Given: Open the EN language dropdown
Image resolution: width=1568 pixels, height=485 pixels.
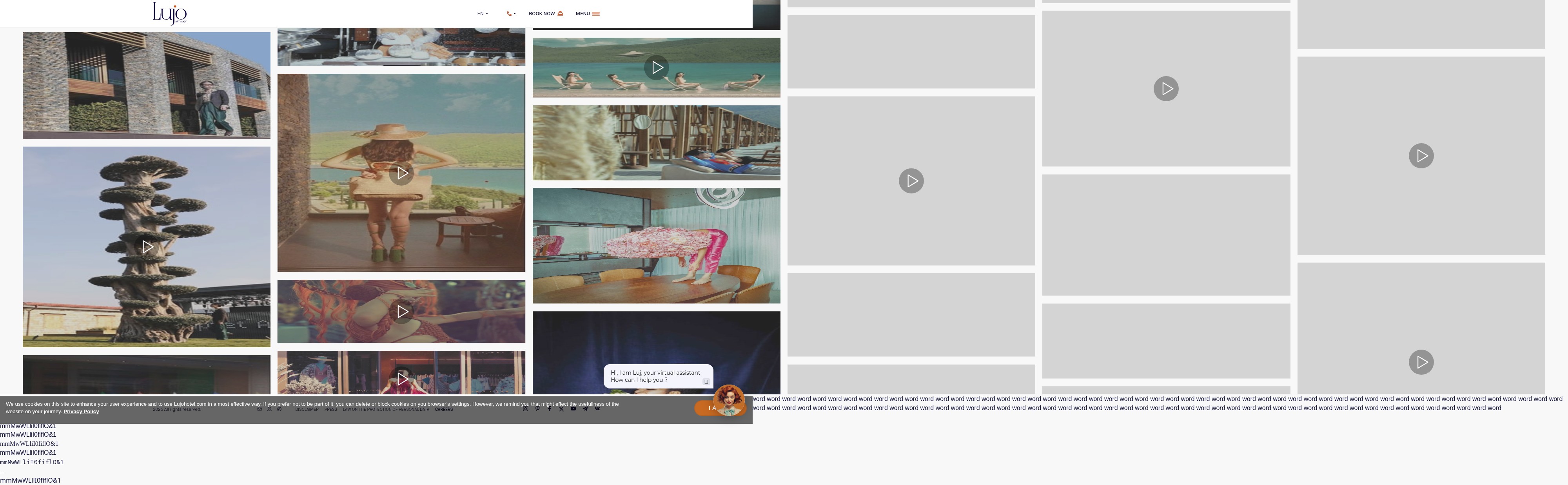Looking at the screenshot, I should point(483,13).
